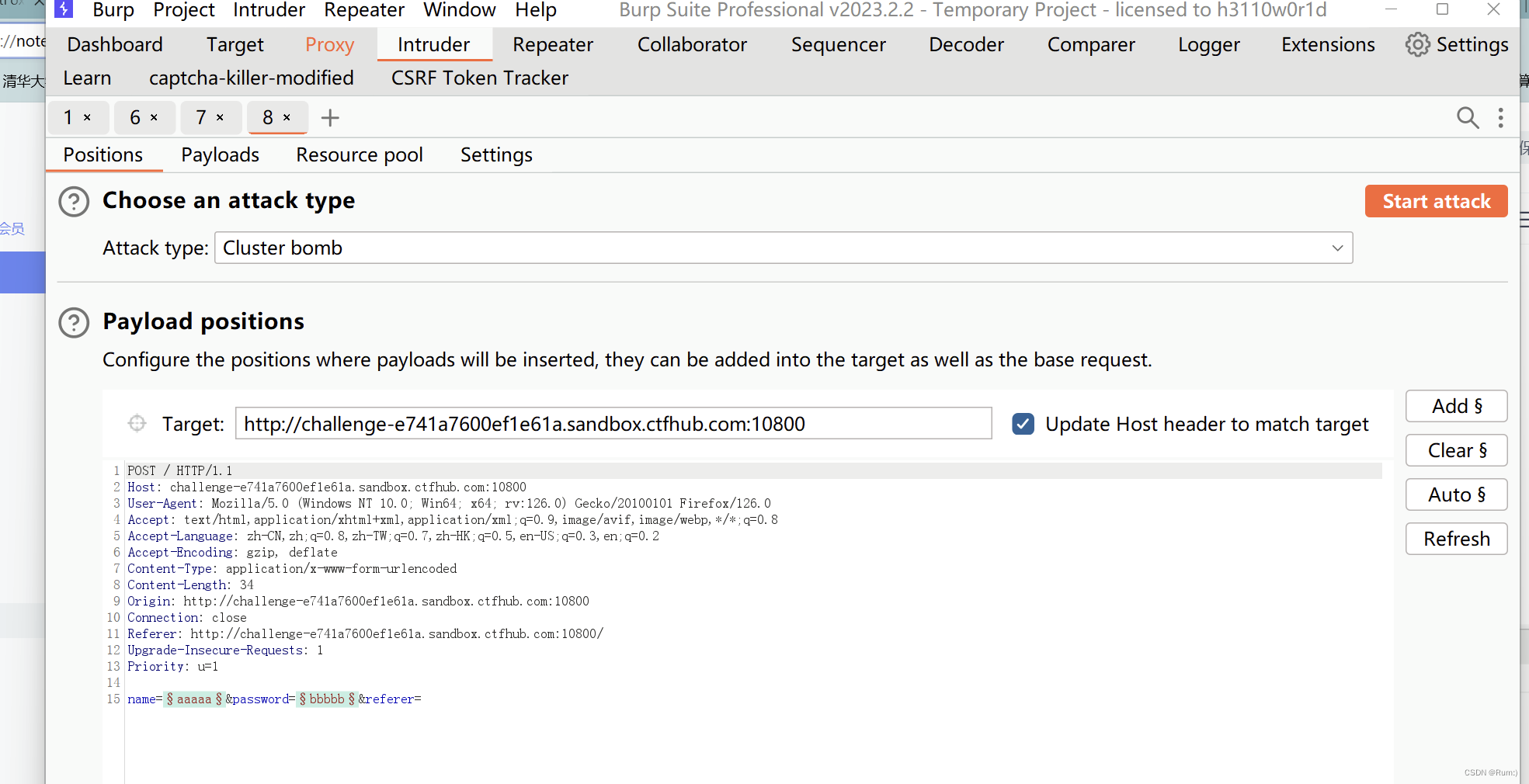Open the Positions sub-tab
Viewport: 1529px width, 784px height.
tap(103, 154)
